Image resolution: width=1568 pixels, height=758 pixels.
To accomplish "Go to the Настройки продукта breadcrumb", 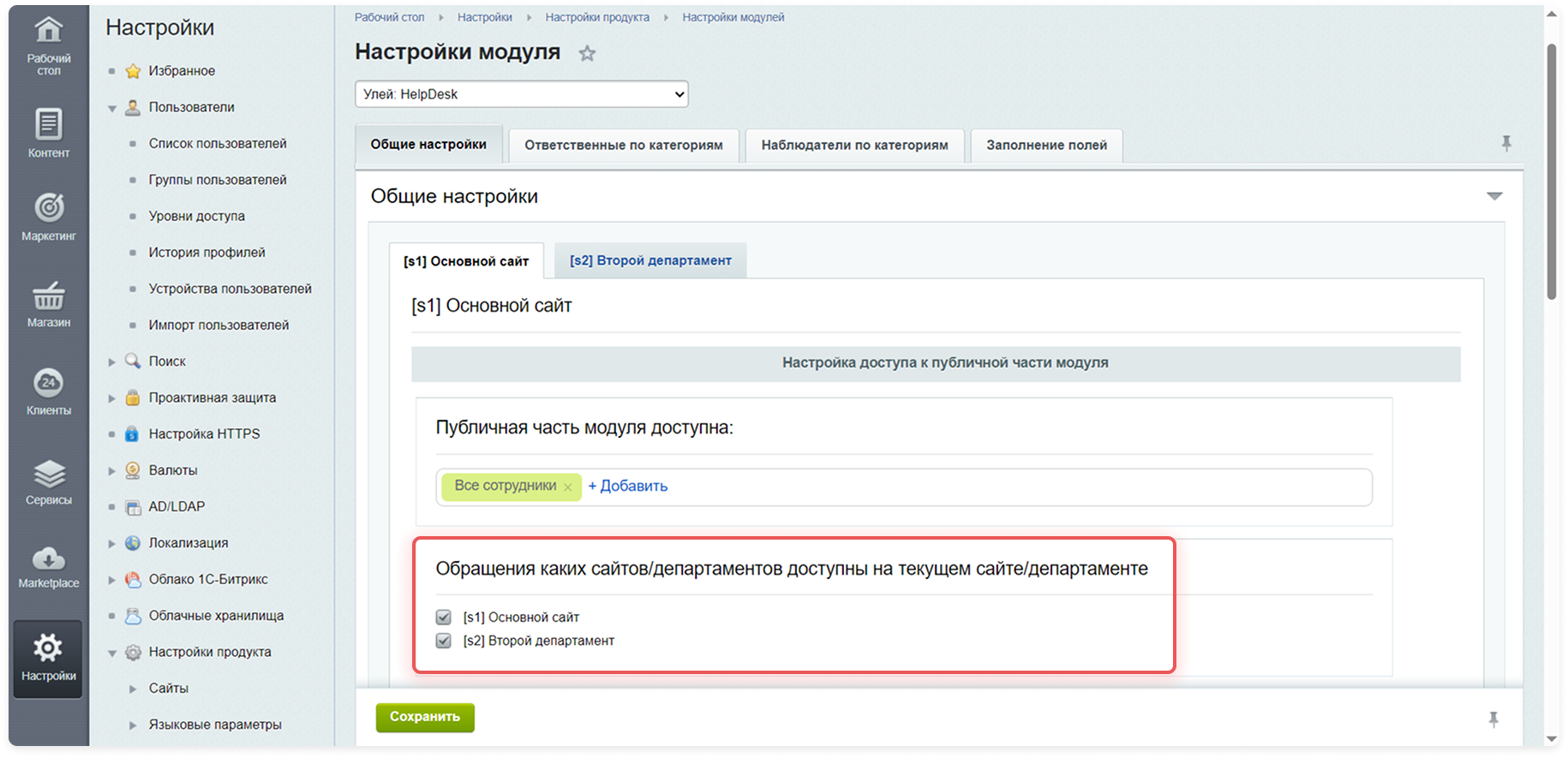I will click(x=597, y=17).
